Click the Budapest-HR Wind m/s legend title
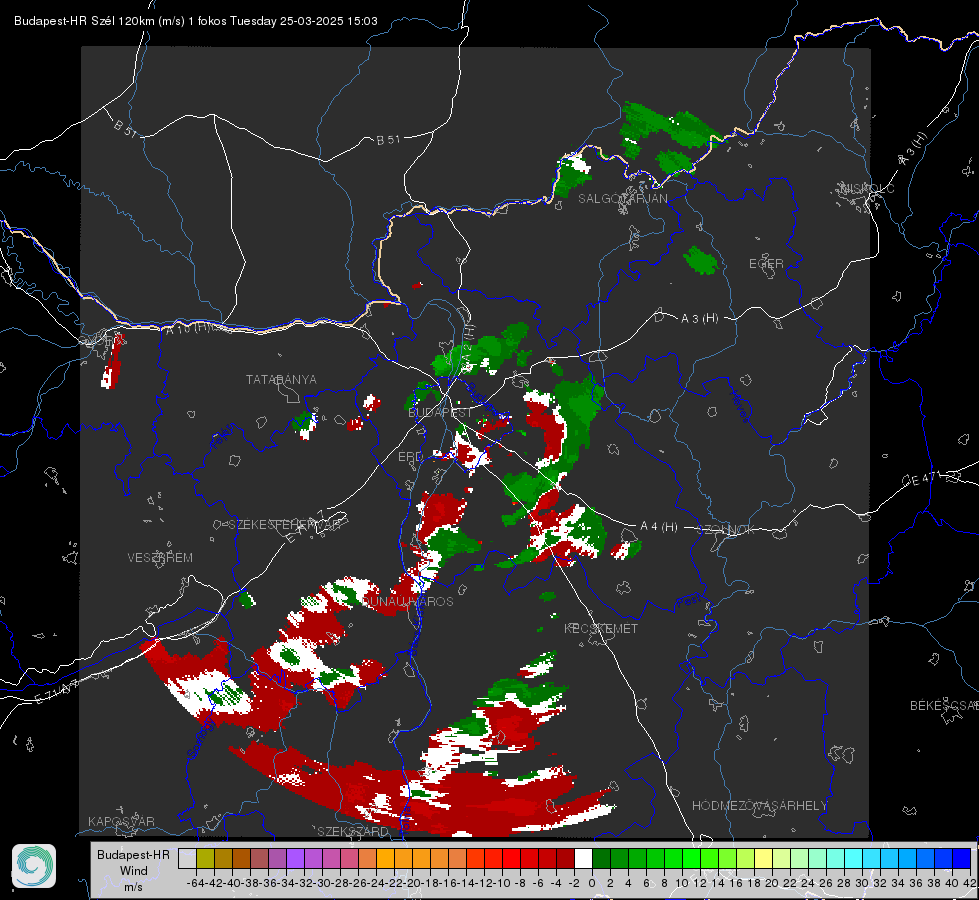This screenshot has width=979, height=900. (134, 870)
